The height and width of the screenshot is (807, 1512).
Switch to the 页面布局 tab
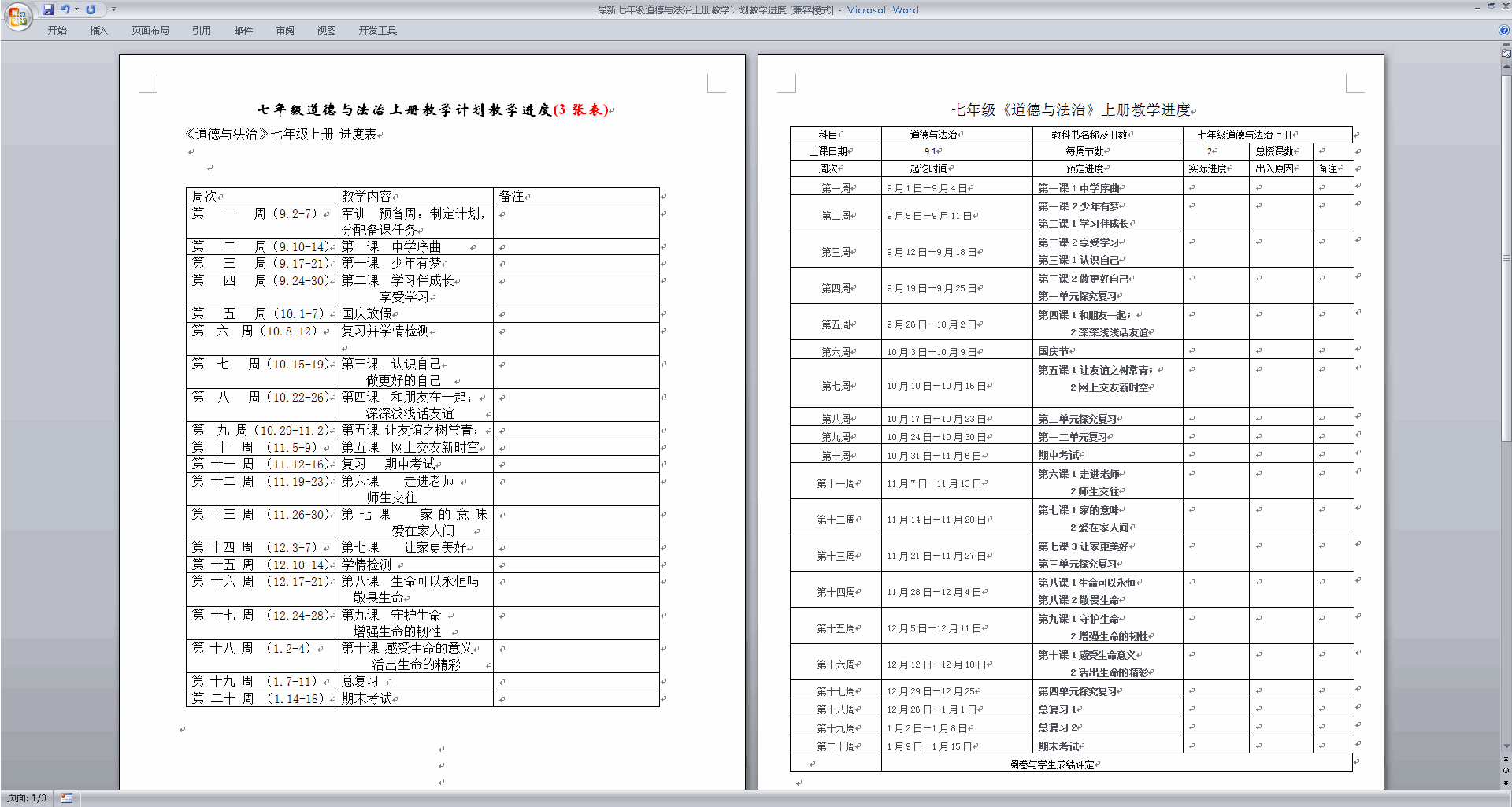click(x=150, y=31)
